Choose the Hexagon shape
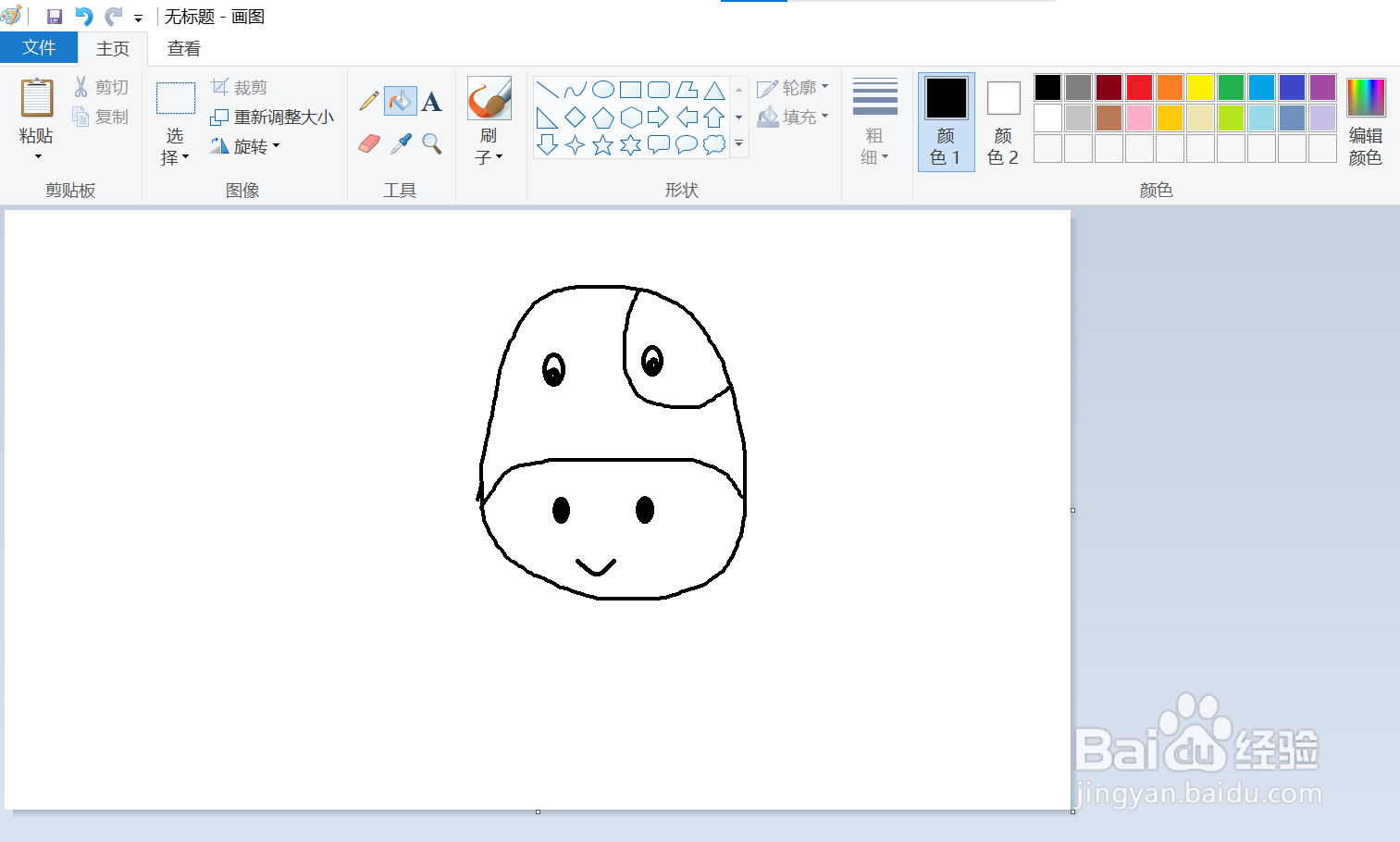The width and height of the screenshot is (1400, 842). pyautogui.click(x=631, y=118)
